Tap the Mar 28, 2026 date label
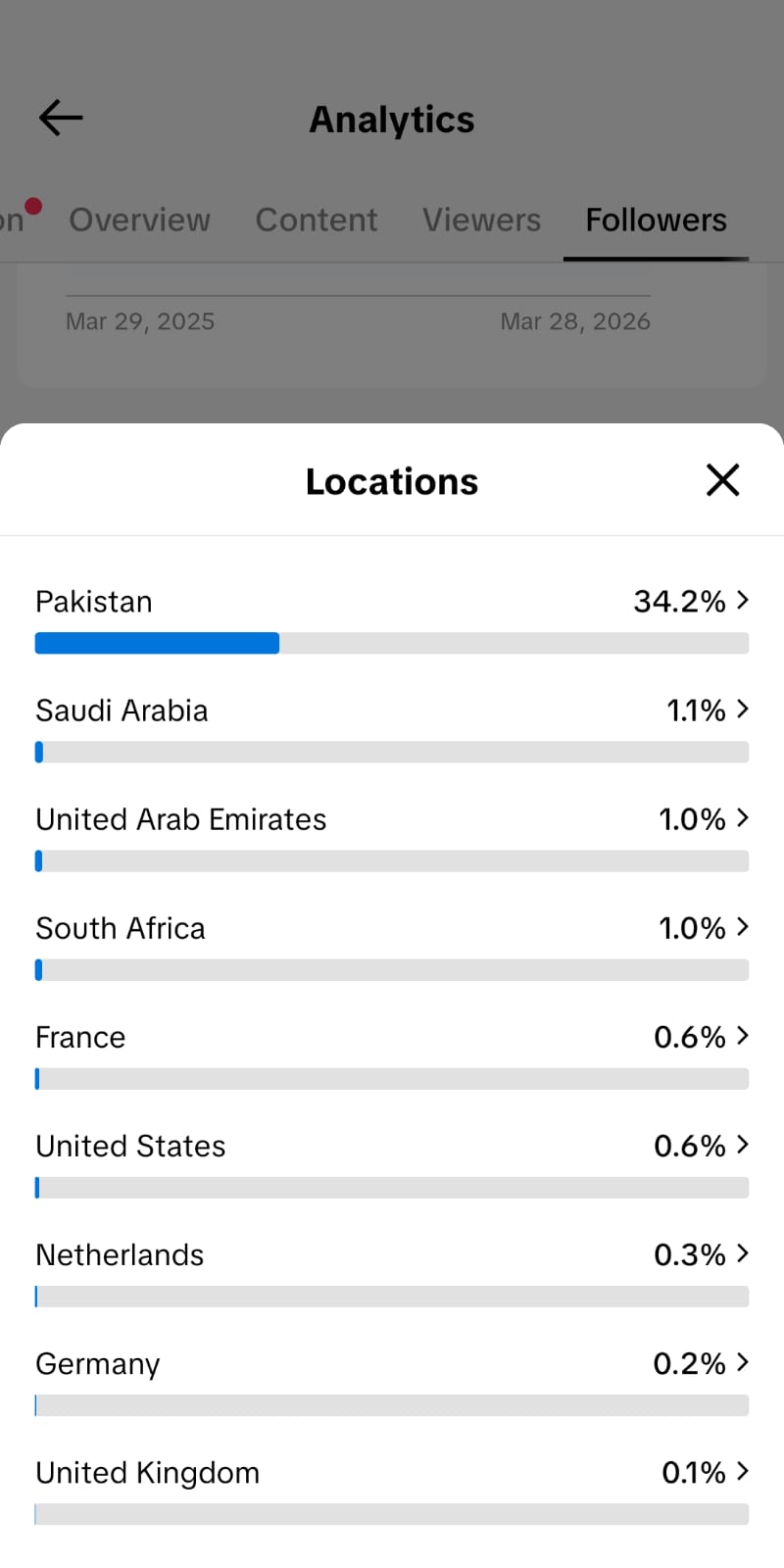The height and width of the screenshot is (1568, 784). click(575, 321)
